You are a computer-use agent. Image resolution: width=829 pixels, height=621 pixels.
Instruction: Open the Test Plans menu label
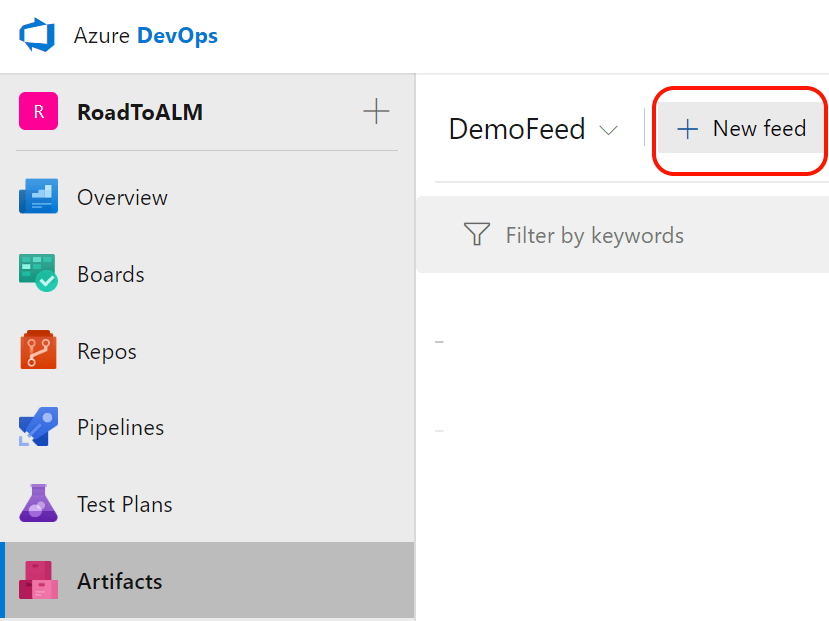tap(125, 505)
